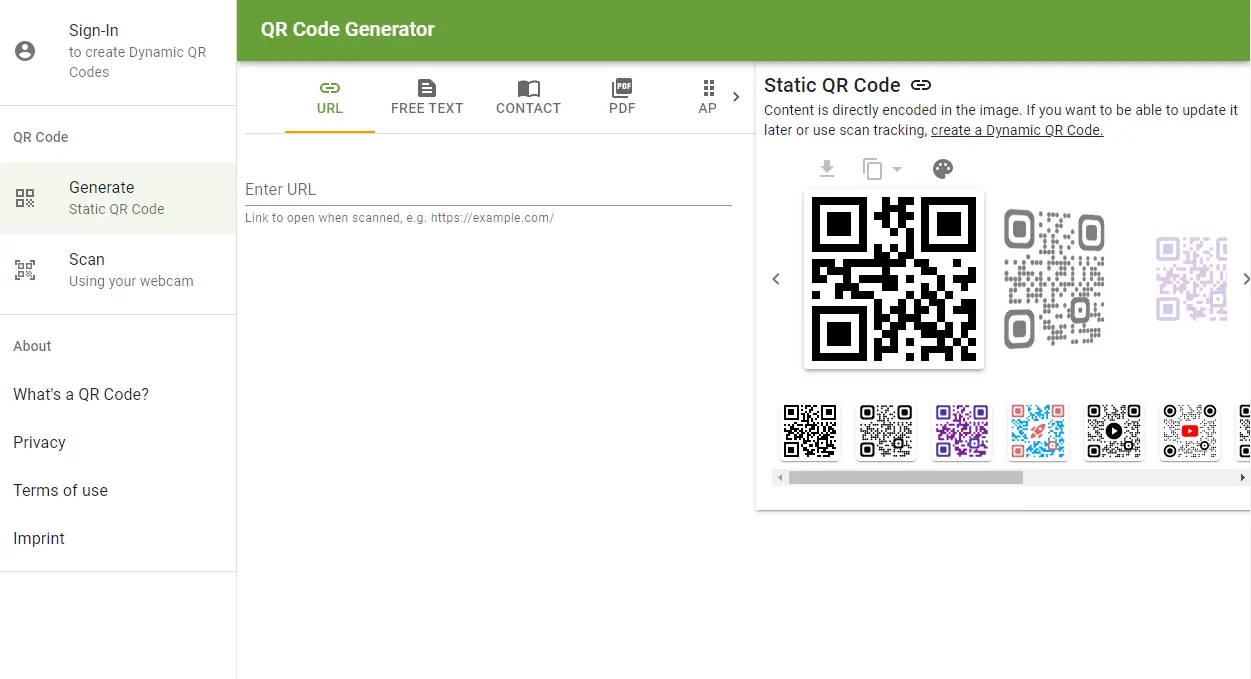Select the purple QR code template thumbnail

(961, 431)
